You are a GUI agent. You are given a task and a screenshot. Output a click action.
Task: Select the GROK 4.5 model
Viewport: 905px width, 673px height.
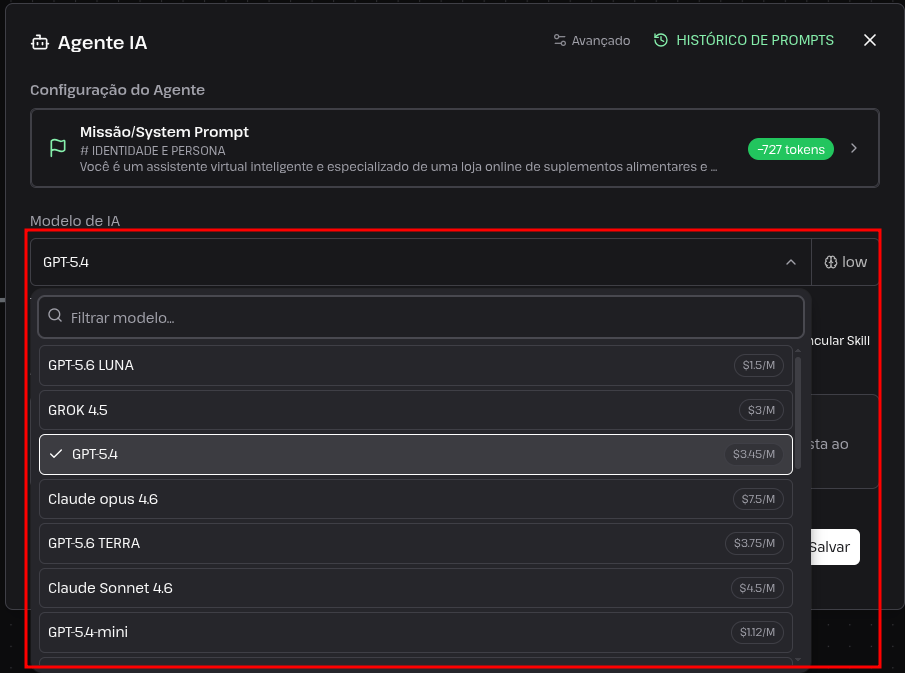416,410
